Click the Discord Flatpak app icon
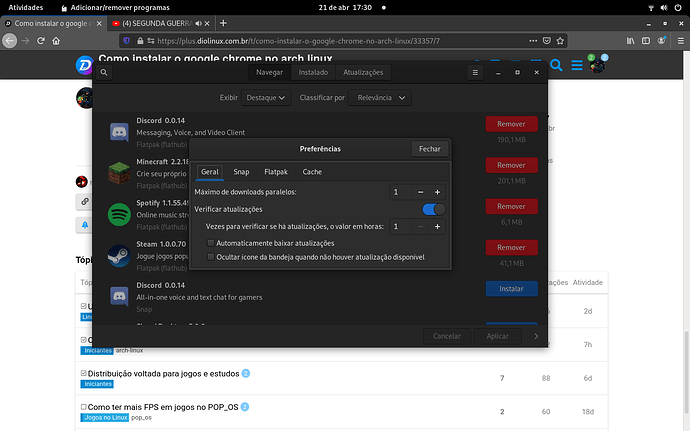Image resolution: width=690 pixels, height=431 pixels. click(119, 132)
